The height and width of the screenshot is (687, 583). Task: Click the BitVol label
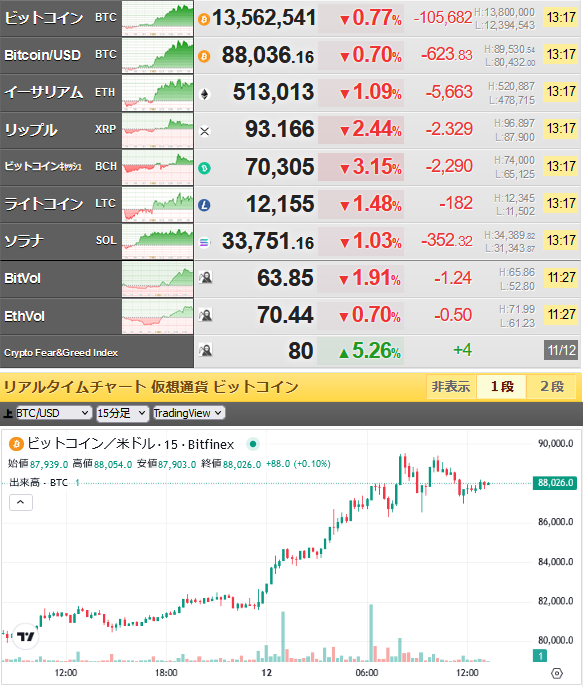tap(22, 278)
